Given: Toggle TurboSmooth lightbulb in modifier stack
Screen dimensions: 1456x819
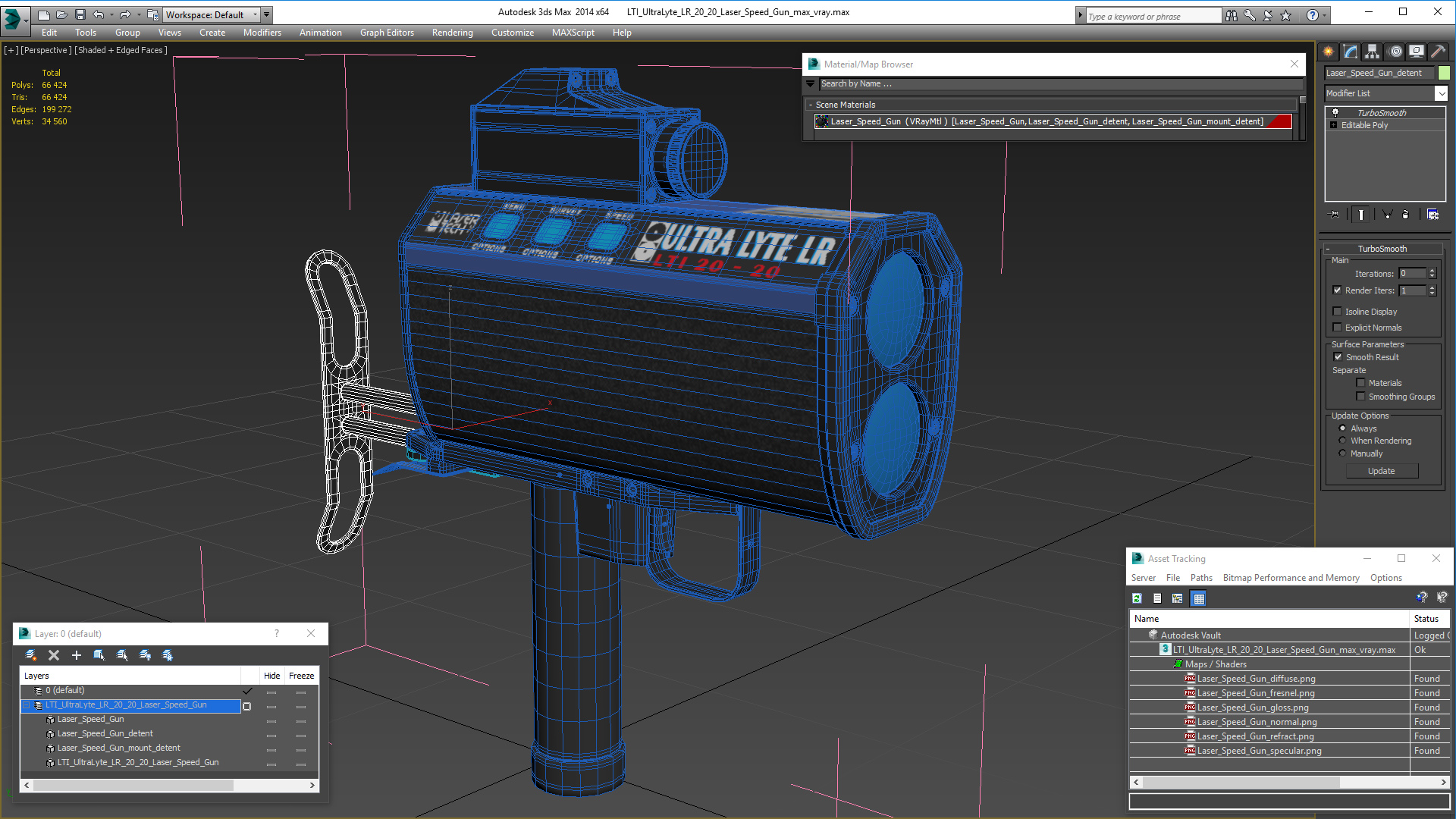Looking at the screenshot, I should coord(1335,112).
